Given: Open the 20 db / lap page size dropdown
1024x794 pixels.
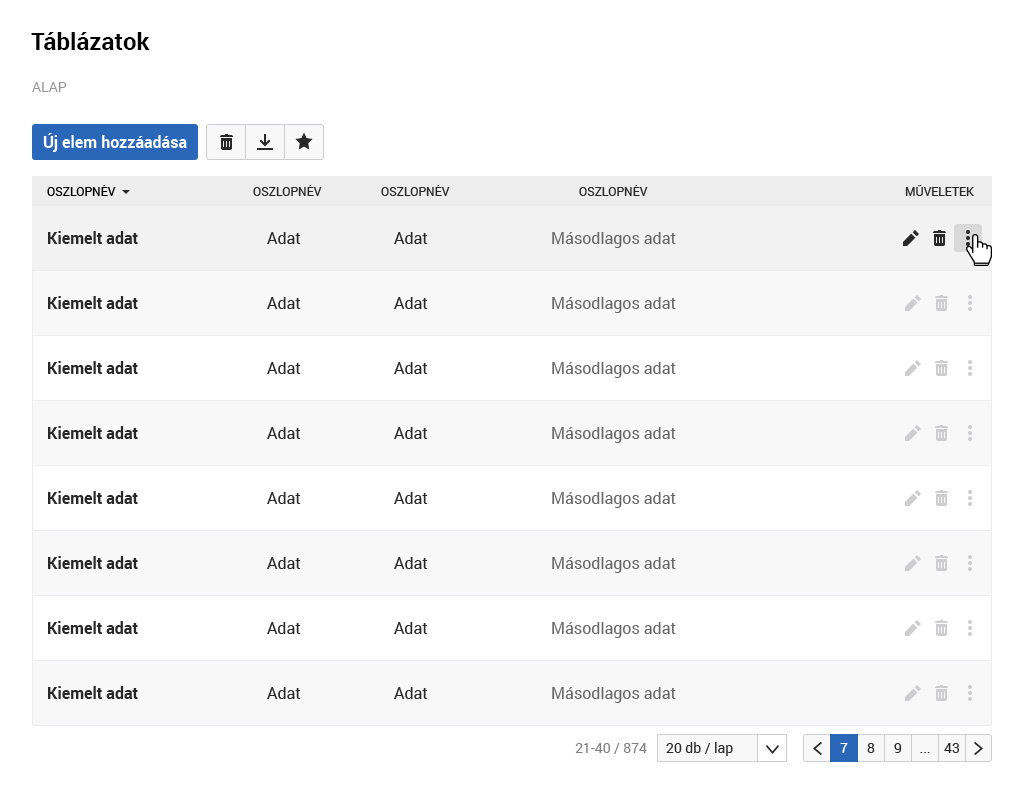Looking at the screenshot, I should pyautogui.click(x=722, y=748).
